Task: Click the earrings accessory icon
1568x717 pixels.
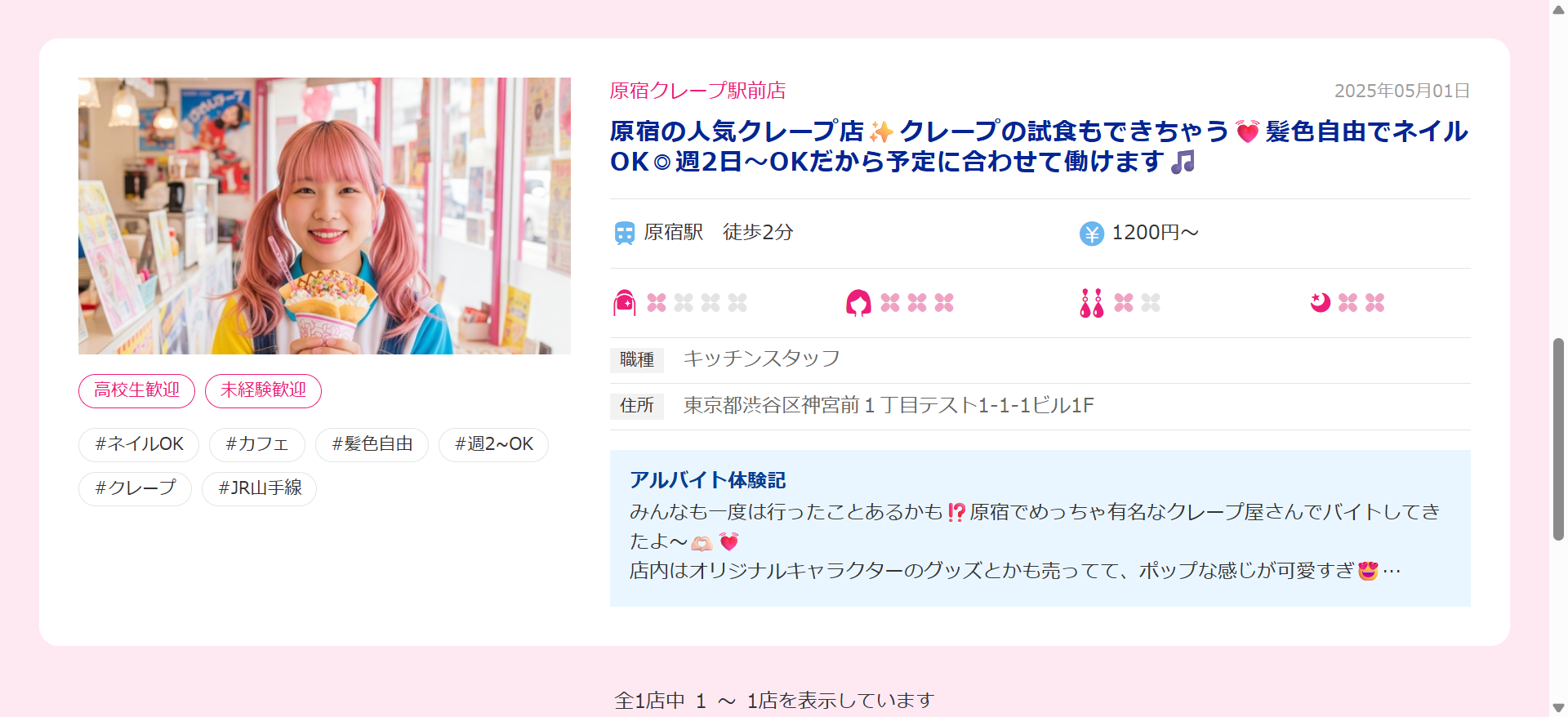Action: click(1092, 303)
